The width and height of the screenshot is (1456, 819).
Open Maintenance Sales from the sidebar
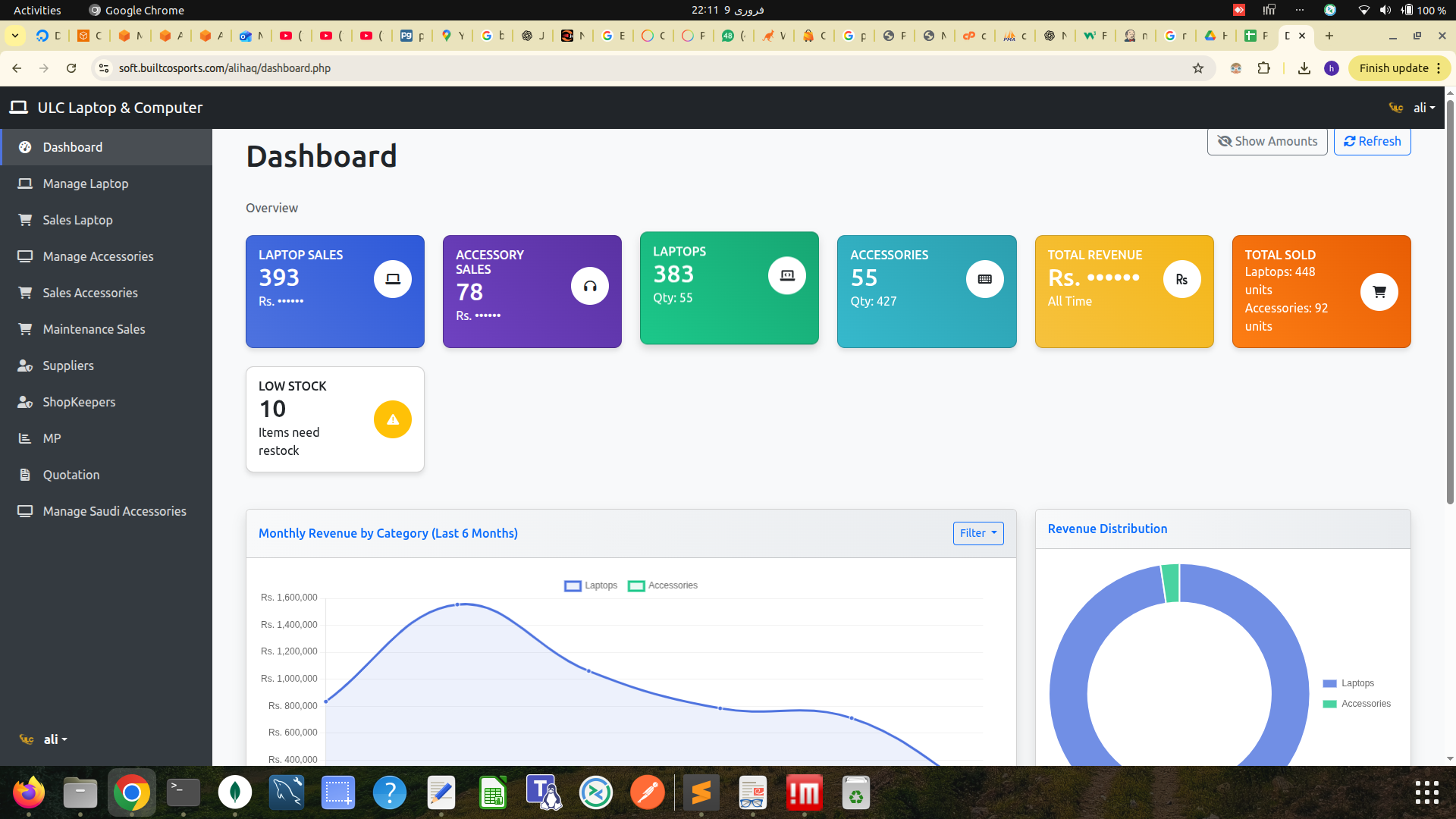pyautogui.click(x=93, y=329)
